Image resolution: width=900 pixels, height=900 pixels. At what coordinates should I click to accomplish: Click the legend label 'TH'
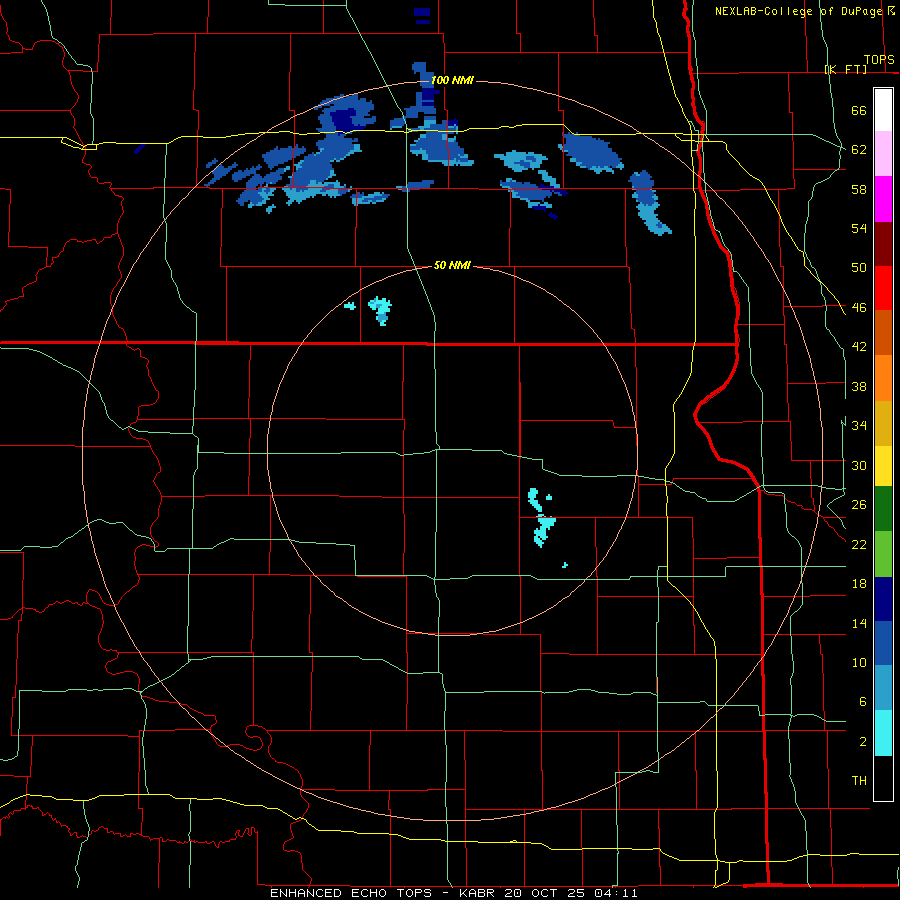[x=859, y=781]
